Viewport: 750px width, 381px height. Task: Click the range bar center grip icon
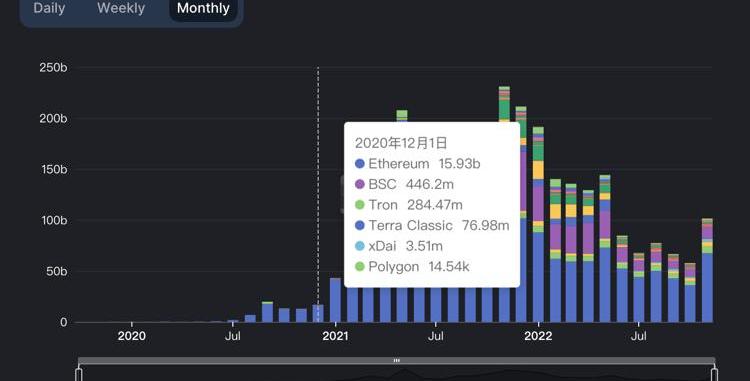[x=397, y=360]
